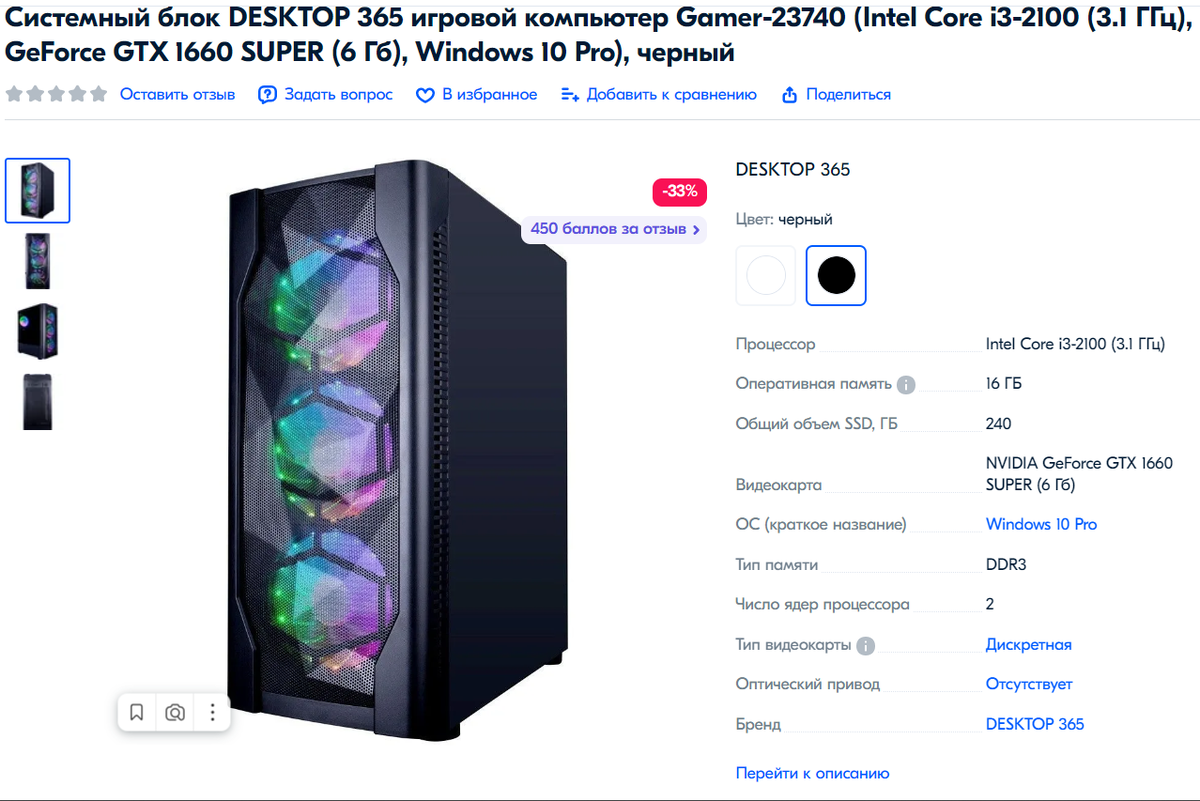This screenshot has height=801, width=1200.
Task: Click the Перейти к описанию link
Action: coord(812,773)
